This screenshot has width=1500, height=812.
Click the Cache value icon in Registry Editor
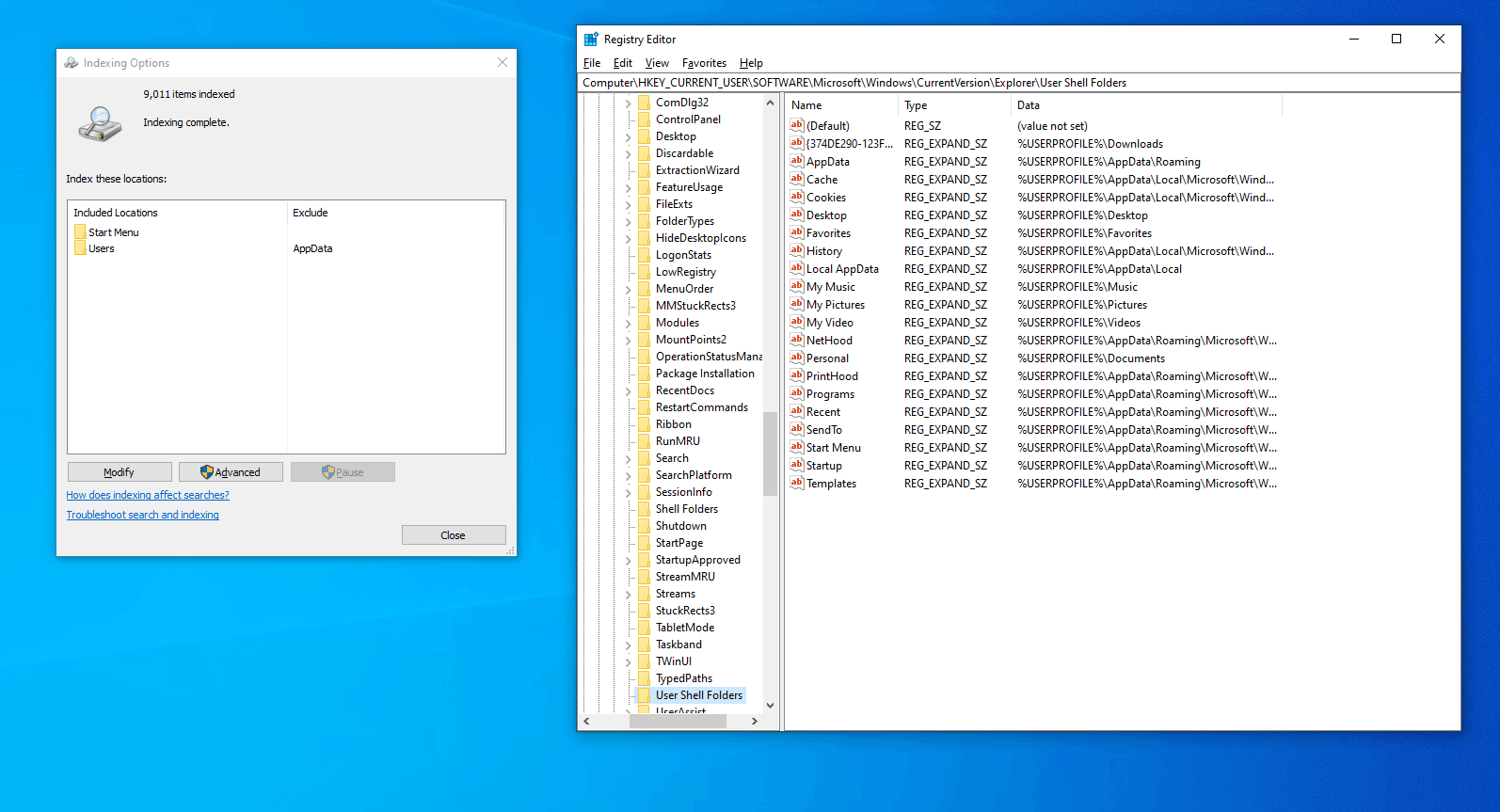pos(797,179)
